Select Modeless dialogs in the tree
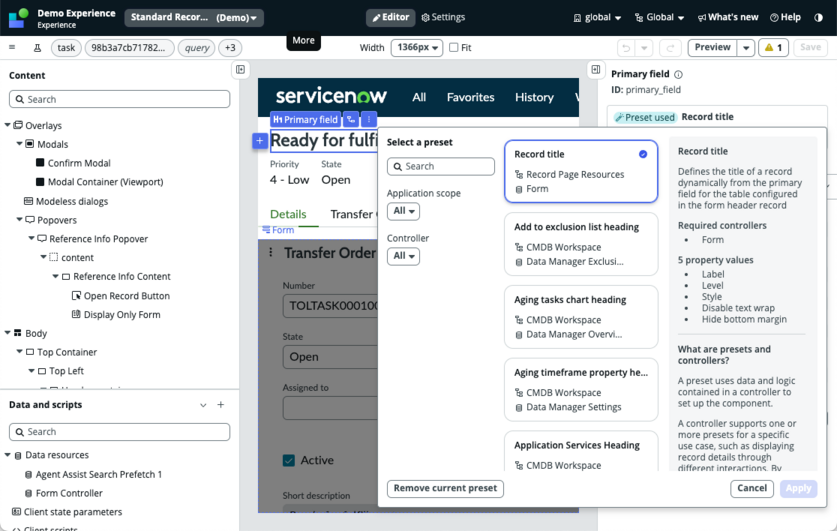This screenshot has height=531, width=837. tap(72, 201)
